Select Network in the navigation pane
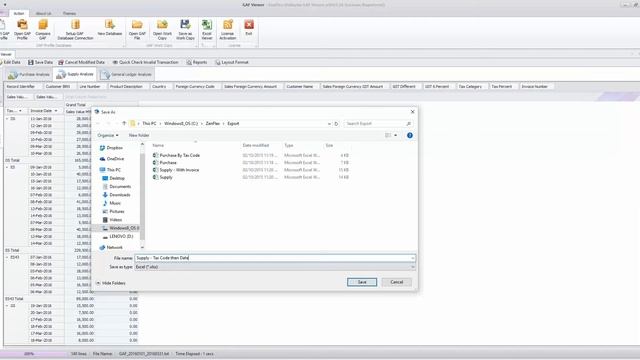This screenshot has width=640, height=360. pyautogui.click(x=111, y=248)
